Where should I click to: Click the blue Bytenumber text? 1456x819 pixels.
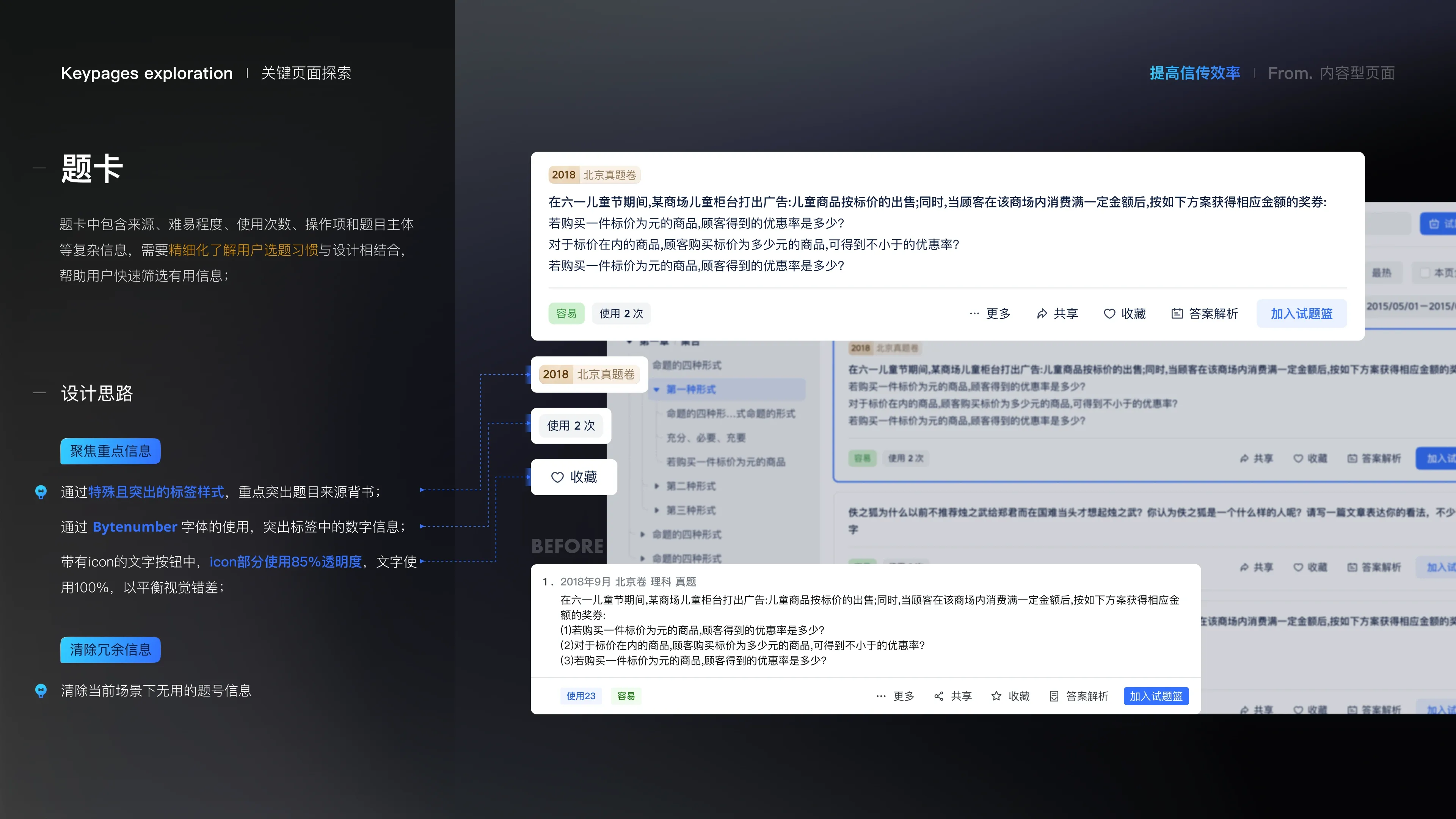tap(135, 527)
